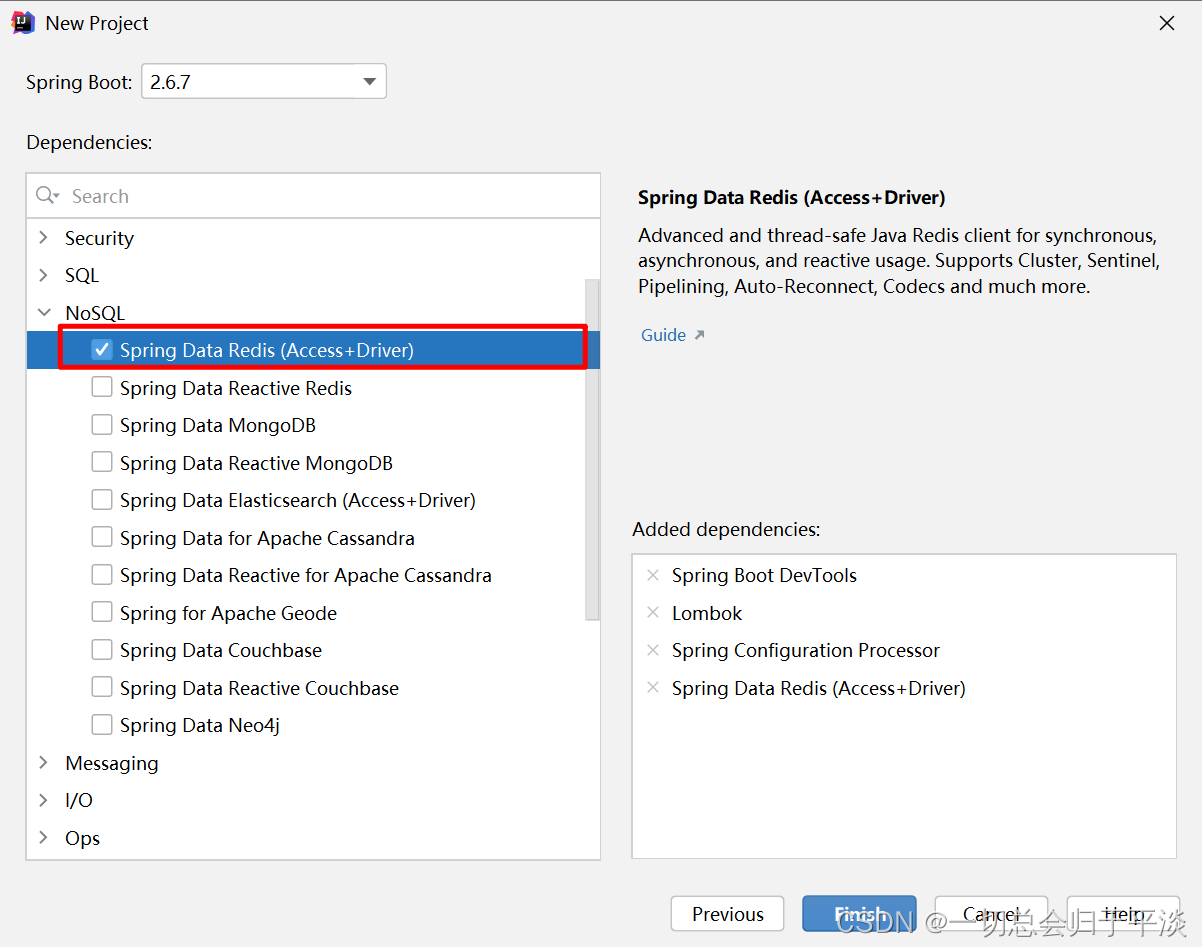
Task: Expand the Messaging category
Action: click(x=42, y=763)
